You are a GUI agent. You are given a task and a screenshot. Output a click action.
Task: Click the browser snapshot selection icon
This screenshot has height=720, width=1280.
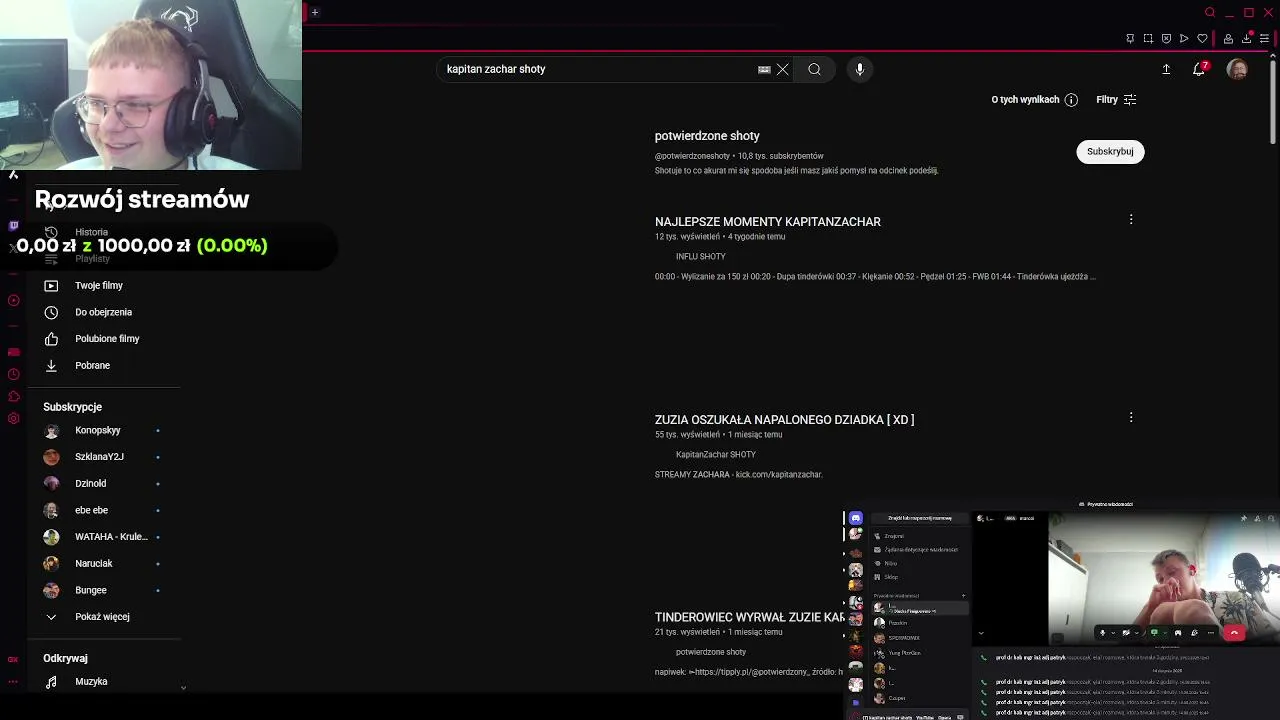1148,38
